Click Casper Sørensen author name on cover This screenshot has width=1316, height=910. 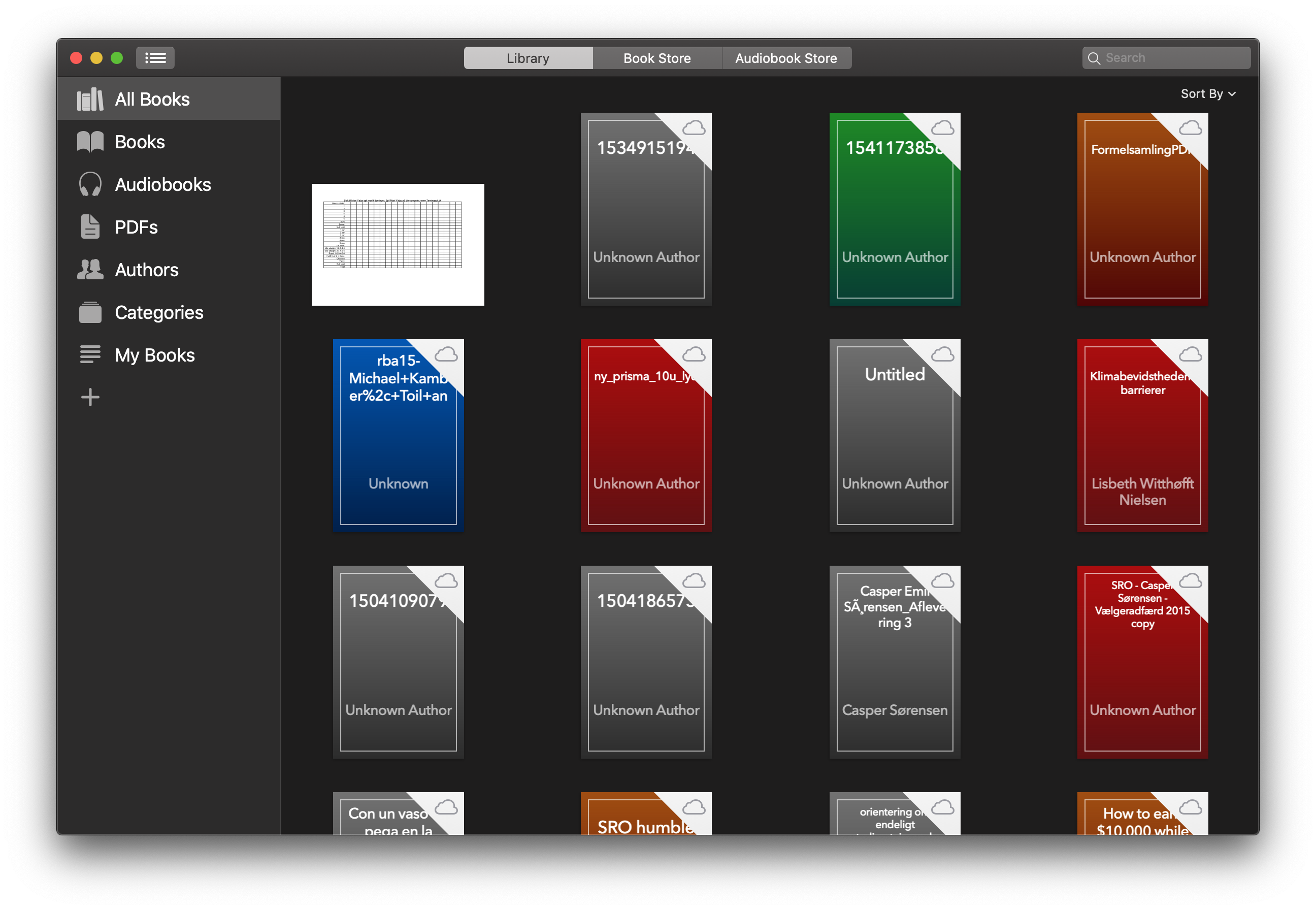[x=895, y=710]
